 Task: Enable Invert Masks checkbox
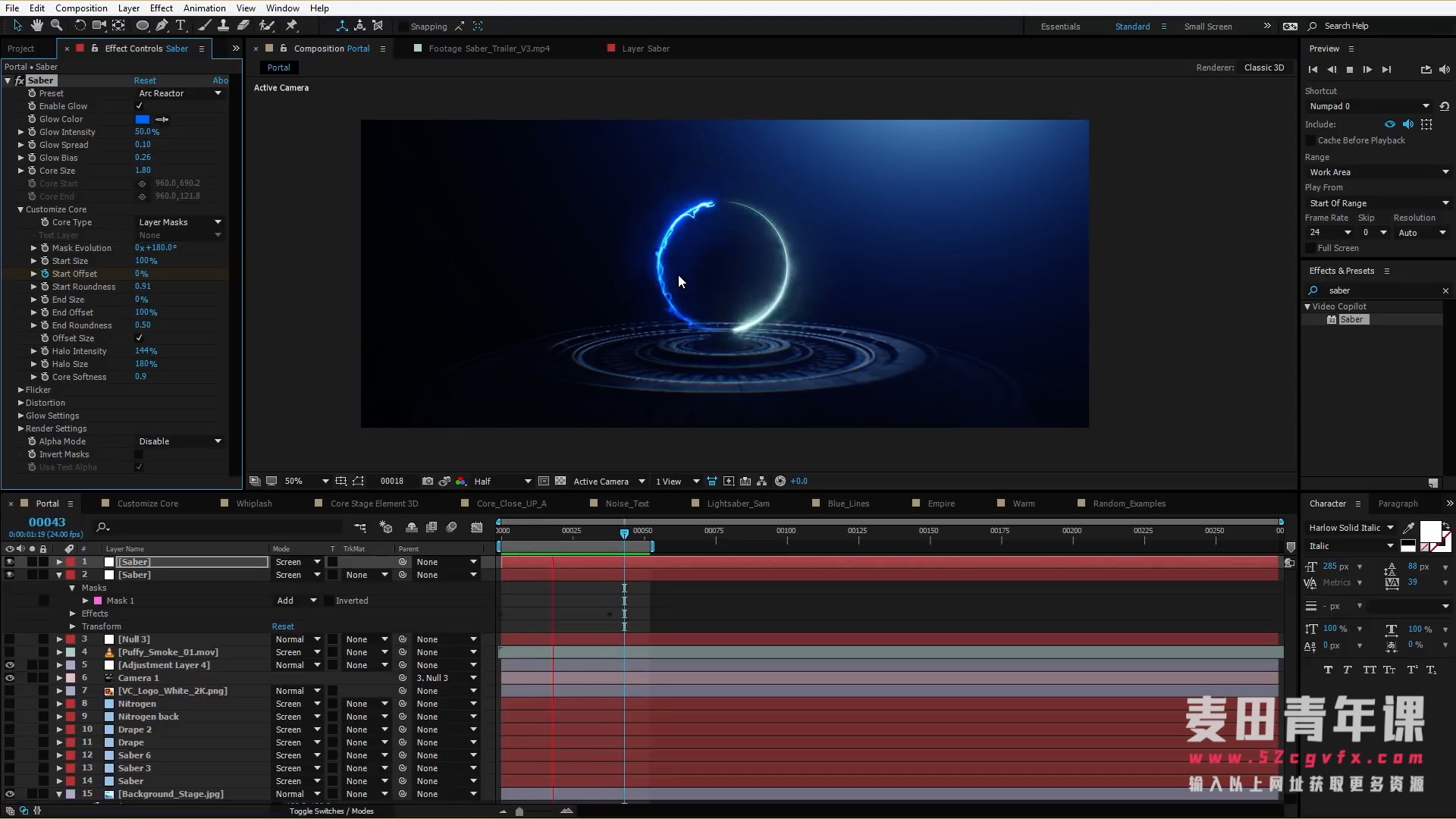click(139, 454)
